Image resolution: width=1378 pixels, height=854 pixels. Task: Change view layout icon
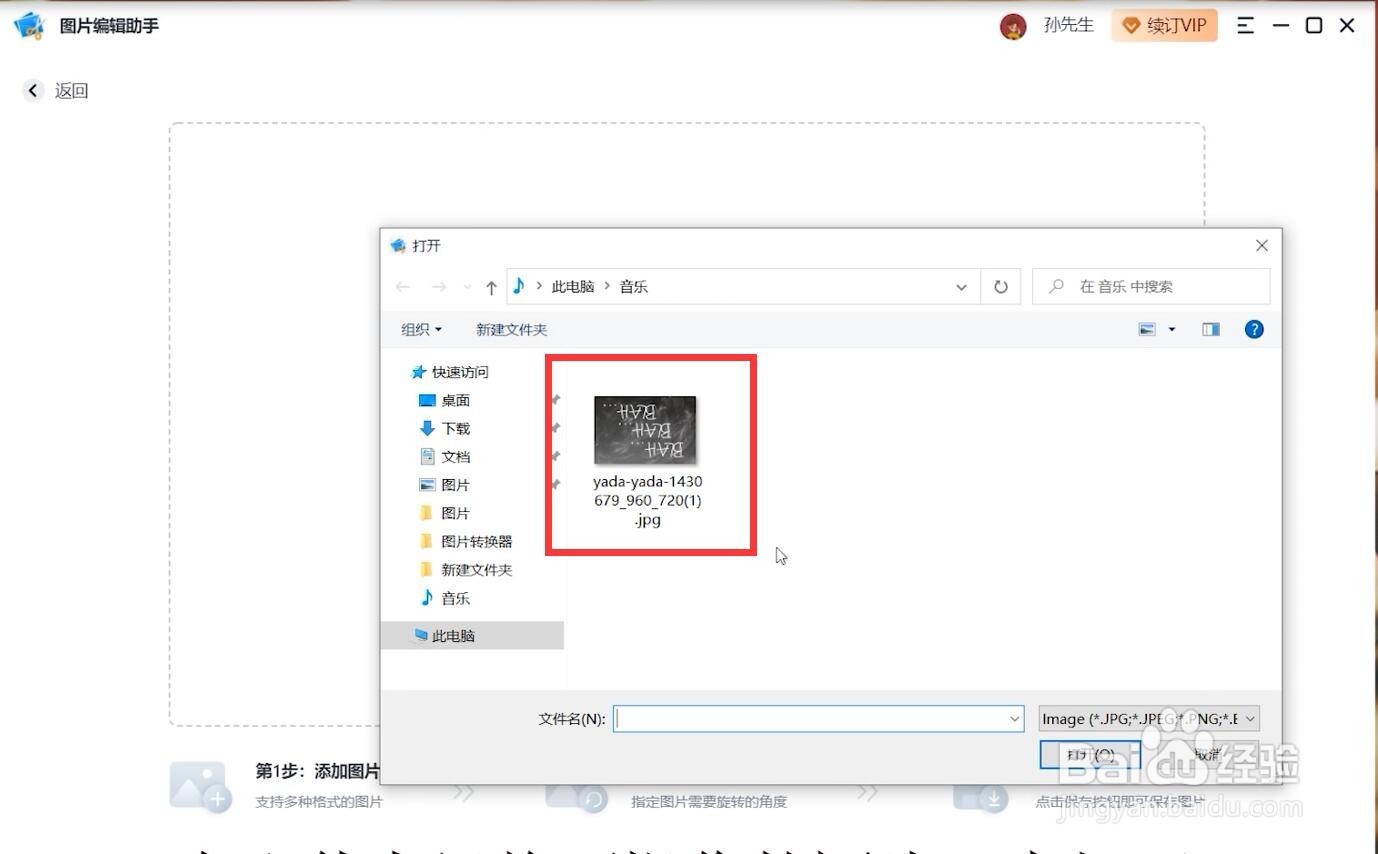[x=1147, y=329]
